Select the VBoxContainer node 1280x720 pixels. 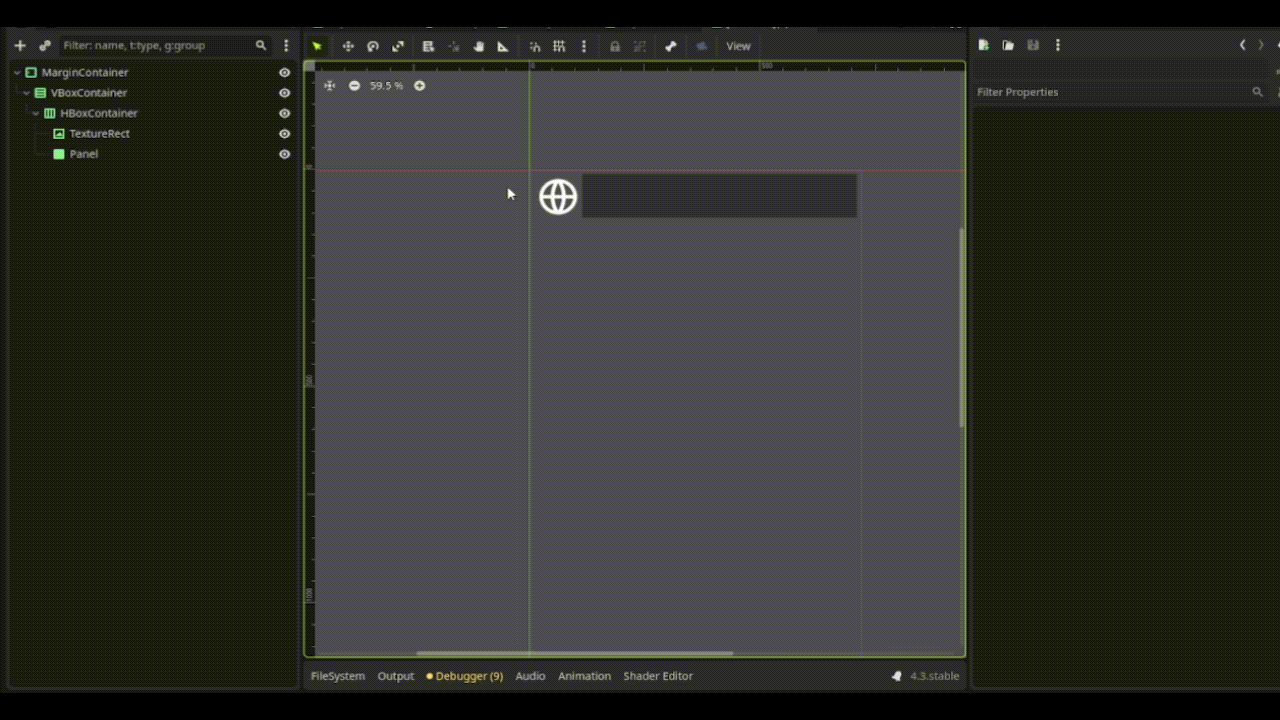[89, 93]
